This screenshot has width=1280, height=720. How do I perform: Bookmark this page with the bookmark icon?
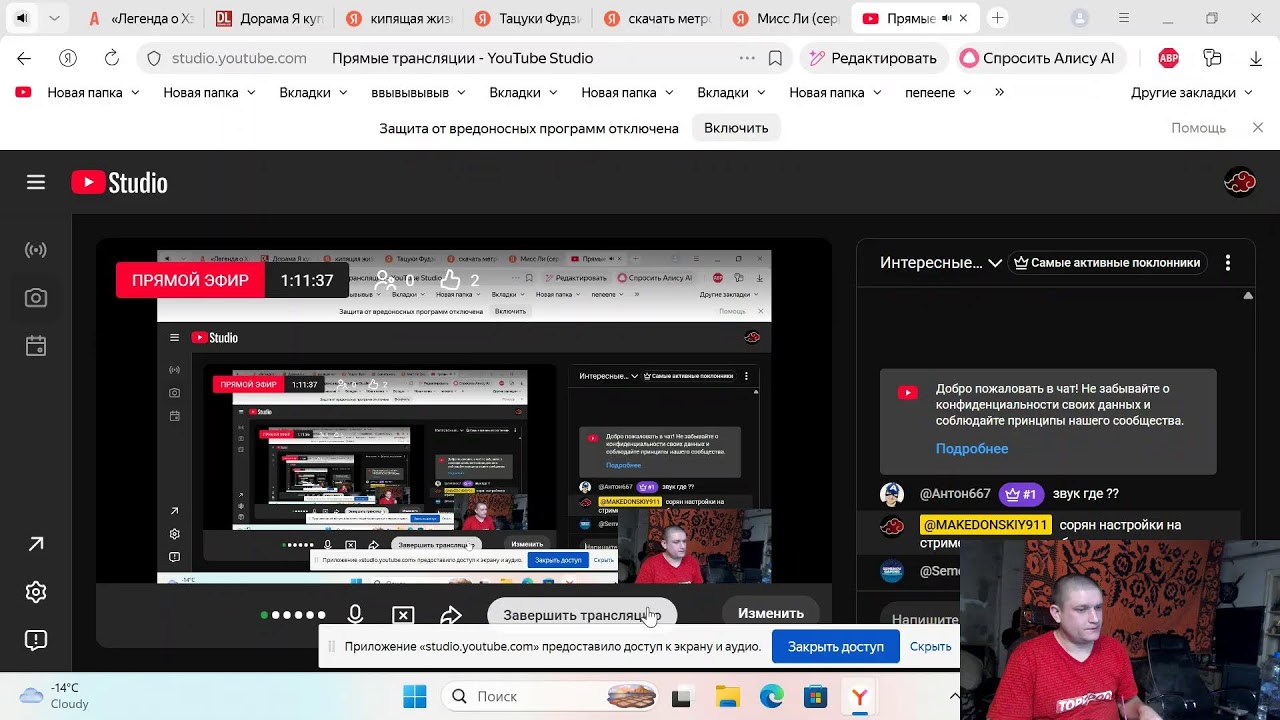775,58
